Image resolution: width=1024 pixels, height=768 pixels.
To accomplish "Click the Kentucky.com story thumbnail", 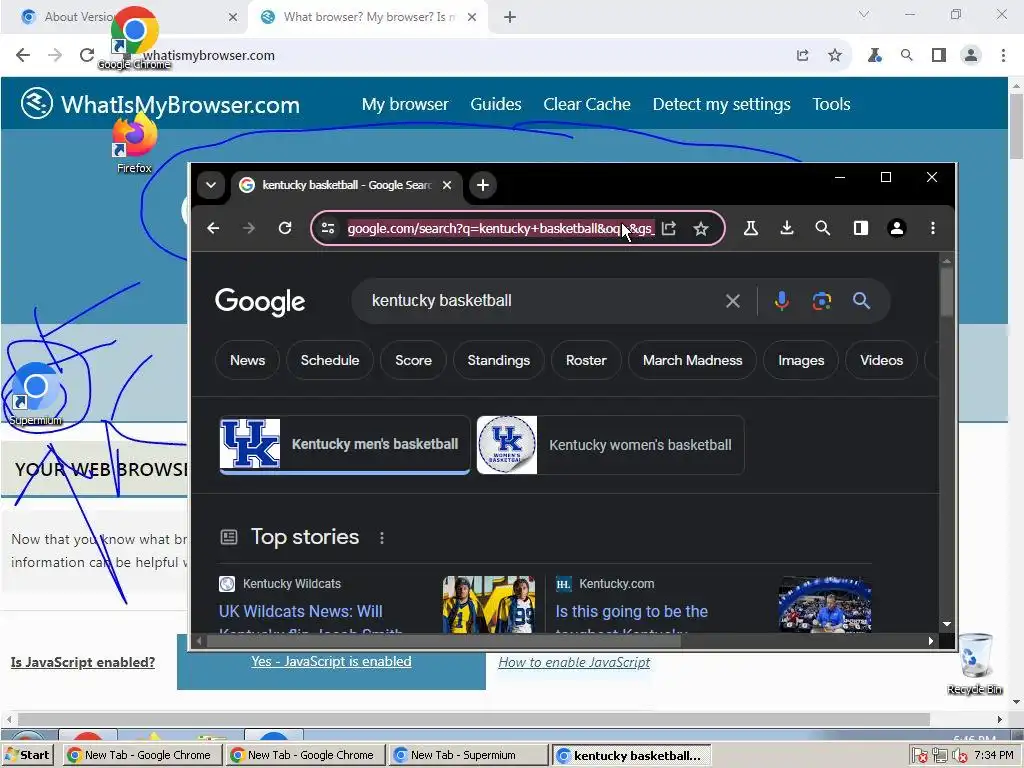I will click(x=825, y=604).
